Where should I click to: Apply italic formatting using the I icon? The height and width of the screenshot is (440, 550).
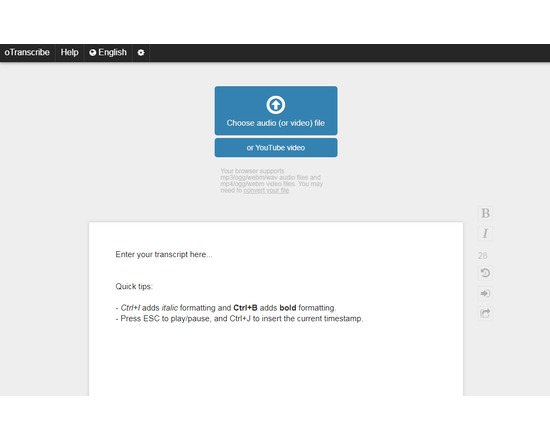(x=485, y=233)
